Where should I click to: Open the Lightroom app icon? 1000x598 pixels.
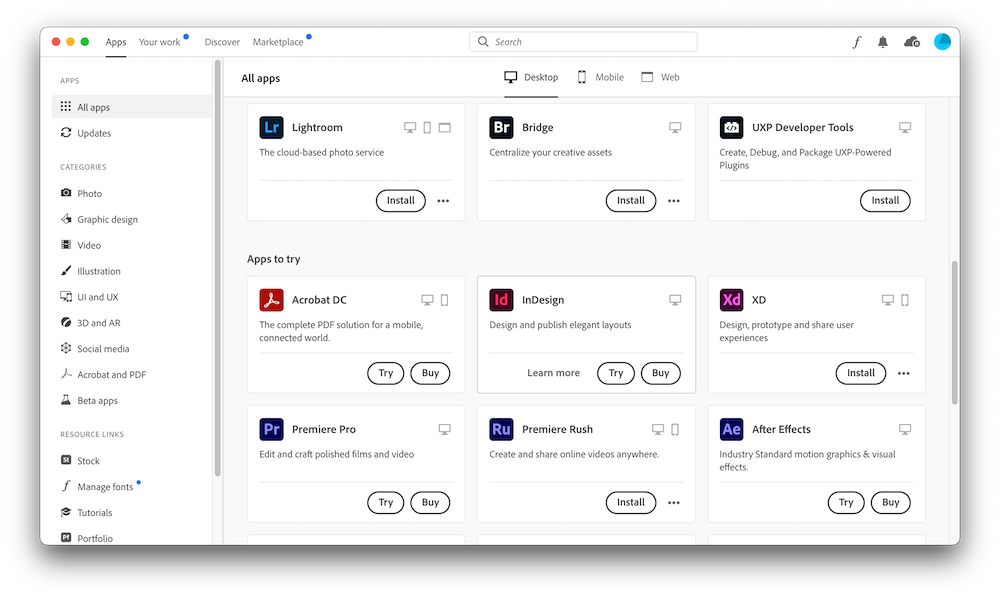click(271, 127)
